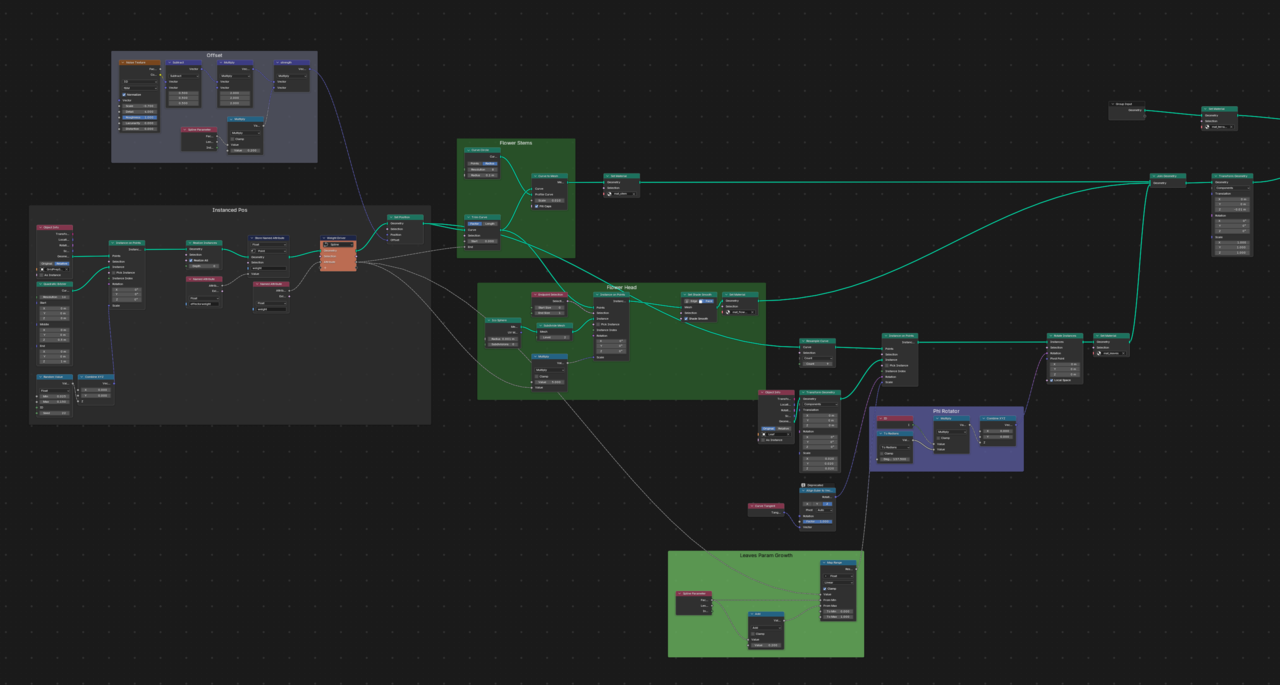
Task: Select the Set Position node header
Action: pyautogui.click(x=405, y=216)
